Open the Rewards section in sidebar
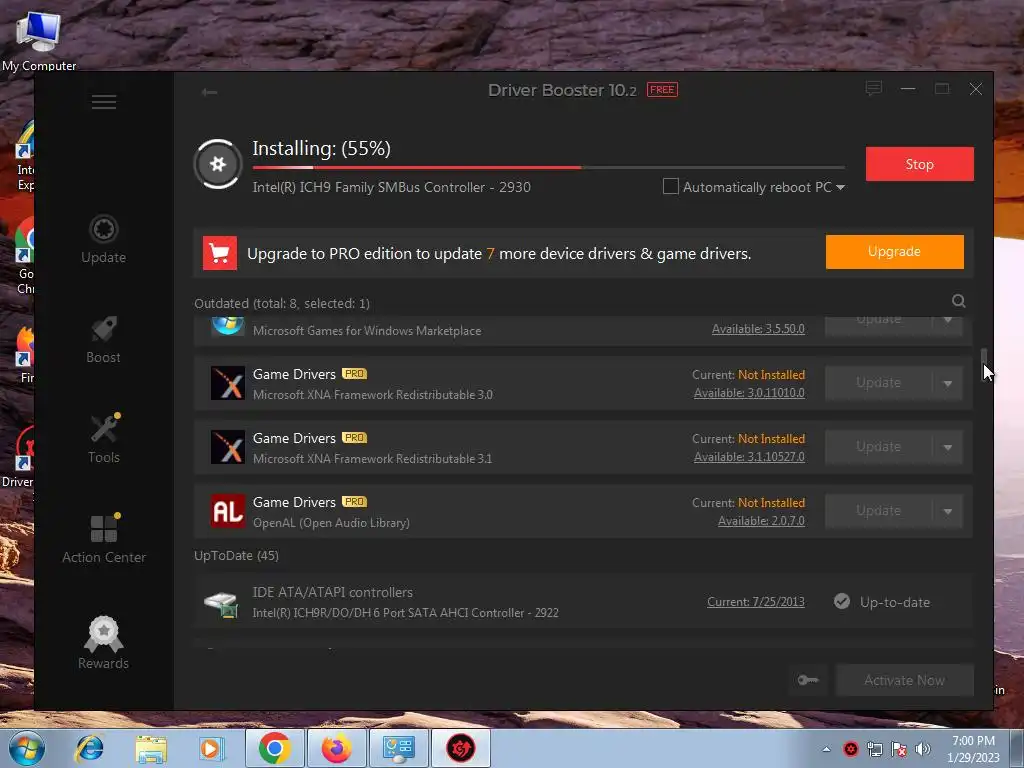Image resolution: width=1024 pixels, height=768 pixels. coord(104,643)
